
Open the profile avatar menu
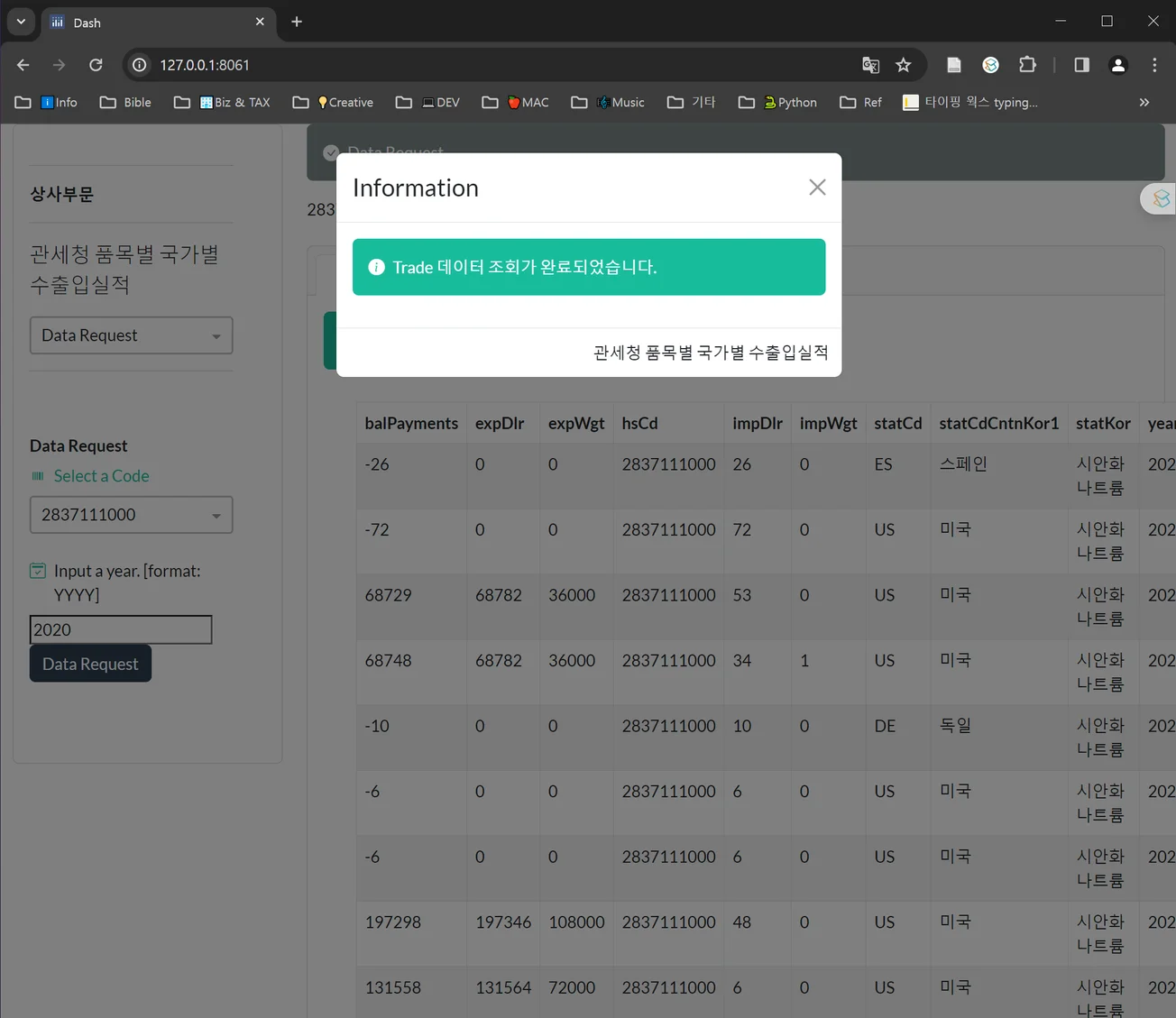point(1118,65)
